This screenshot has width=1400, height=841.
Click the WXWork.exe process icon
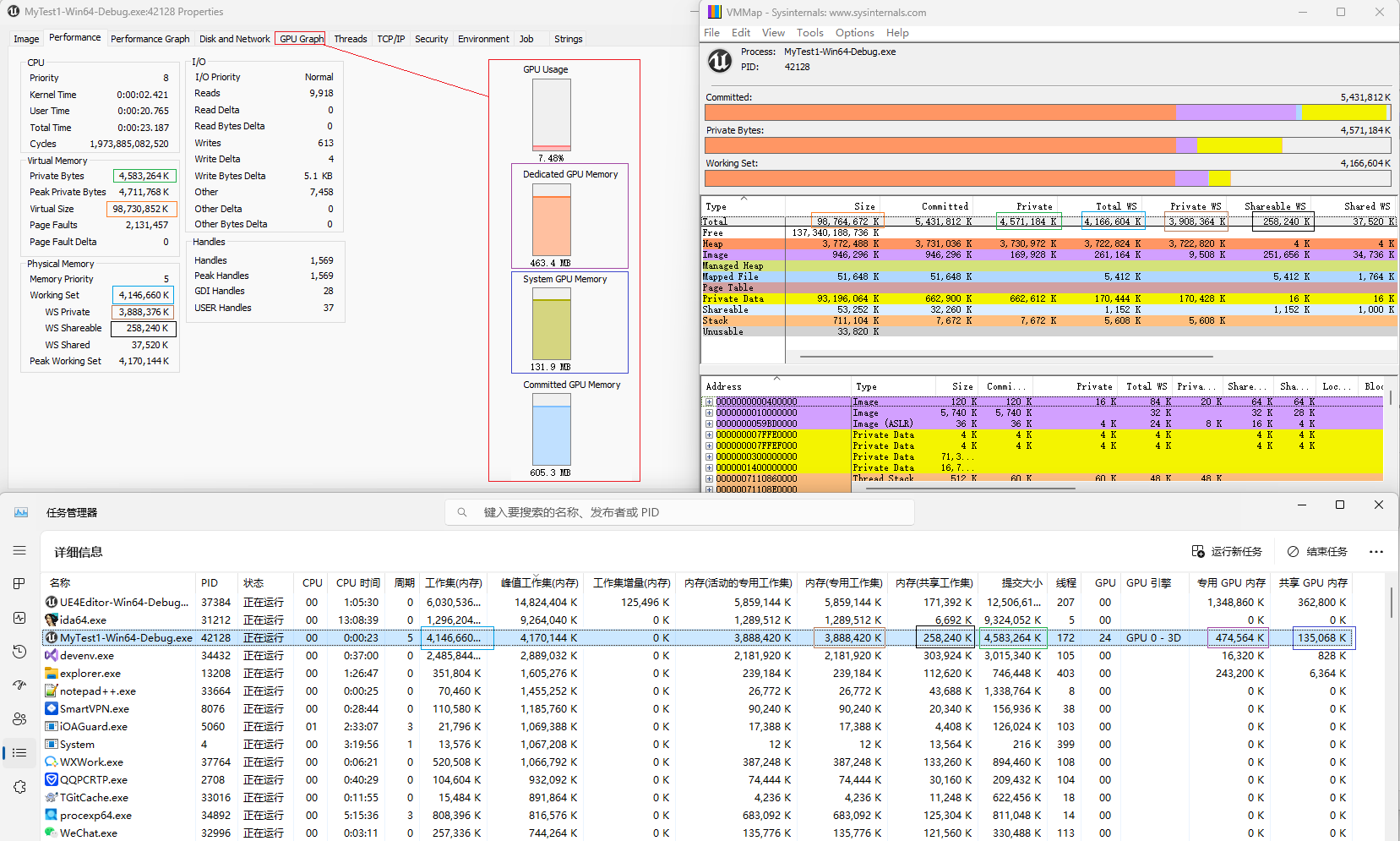click(52, 762)
